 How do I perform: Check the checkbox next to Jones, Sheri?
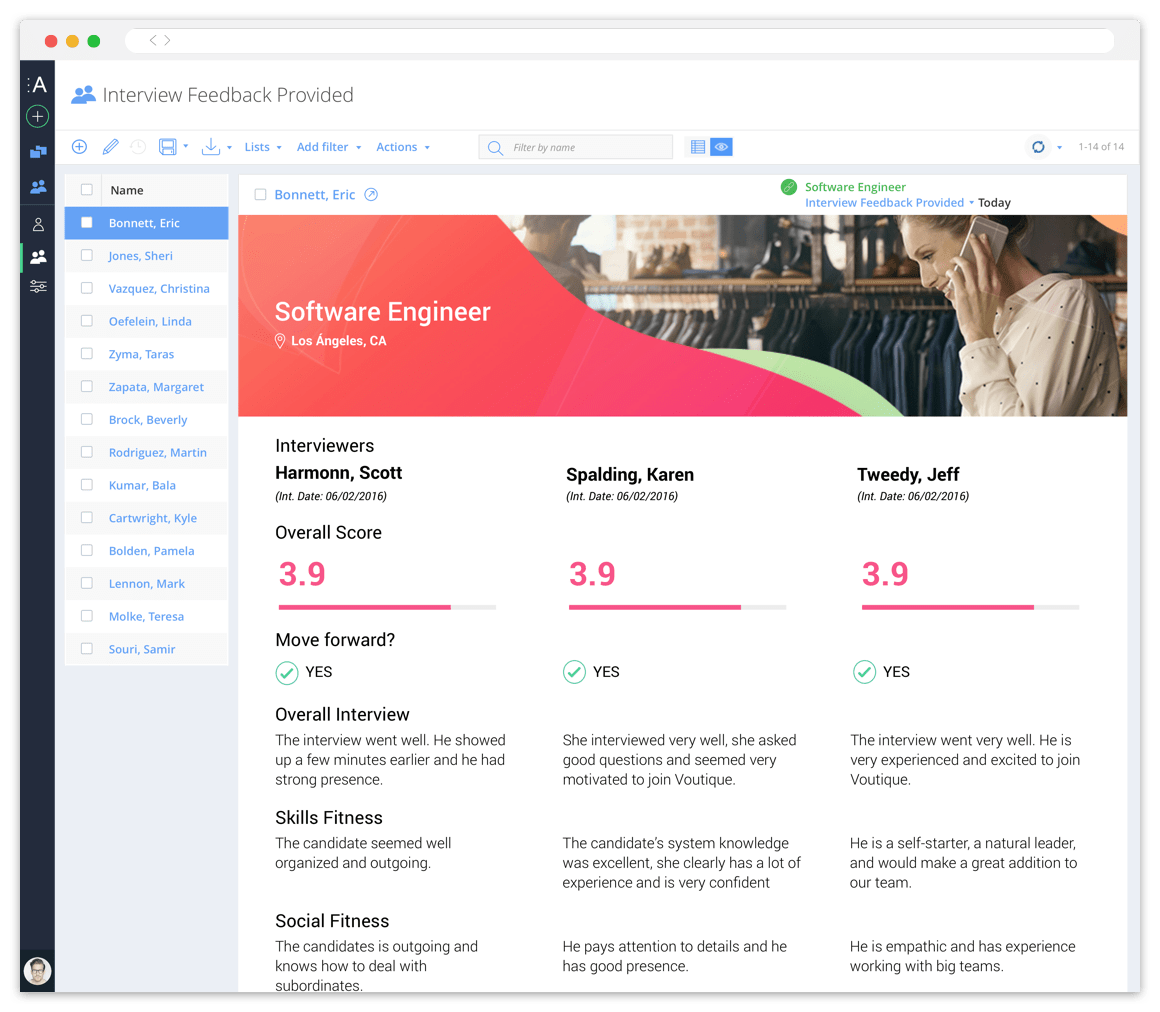[85, 255]
